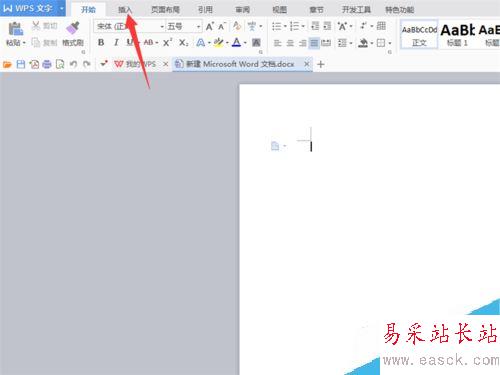Open numbered list style dropdown arrow
Screen dimensions: 500x375
[x=303, y=26]
